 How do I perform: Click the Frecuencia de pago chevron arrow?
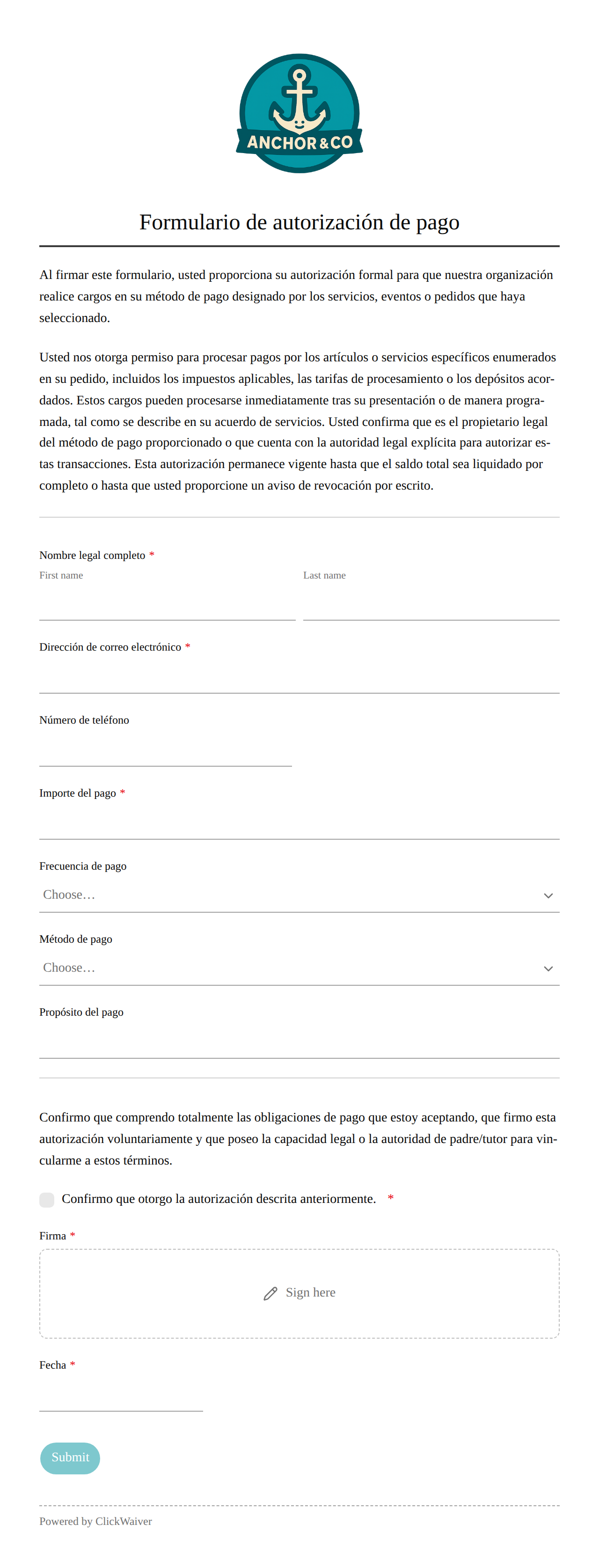click(548, 895)
